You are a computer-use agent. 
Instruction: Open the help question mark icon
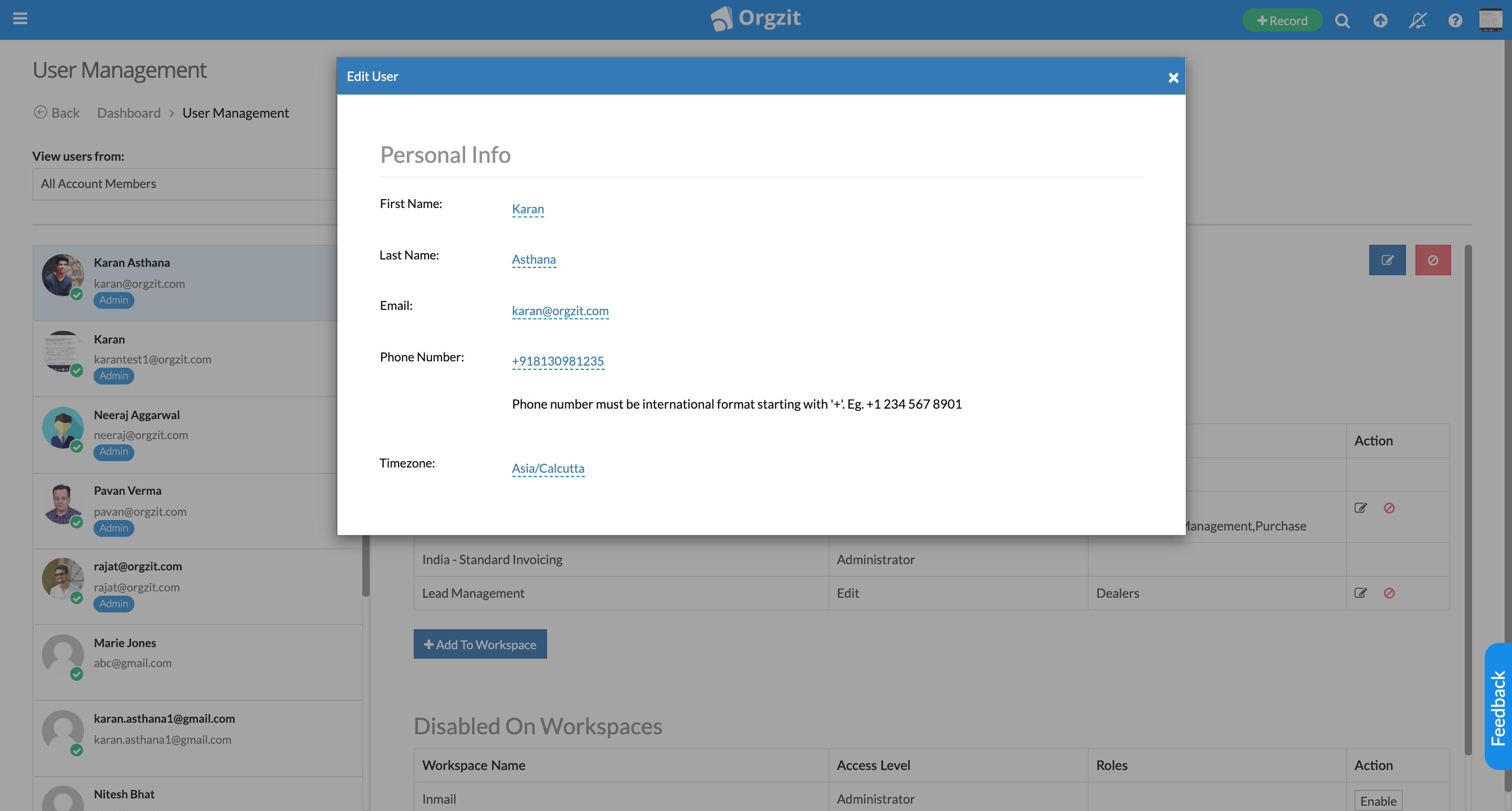tap(1454, 20)
